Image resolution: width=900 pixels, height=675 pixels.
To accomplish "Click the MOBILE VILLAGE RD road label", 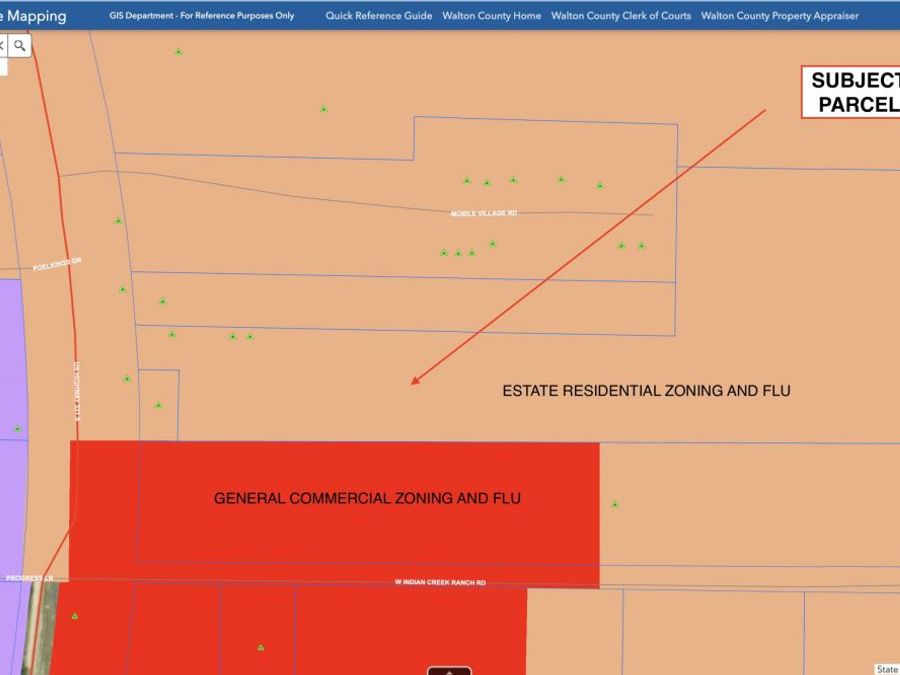I will pyautogui.click(x=484, y=214).
